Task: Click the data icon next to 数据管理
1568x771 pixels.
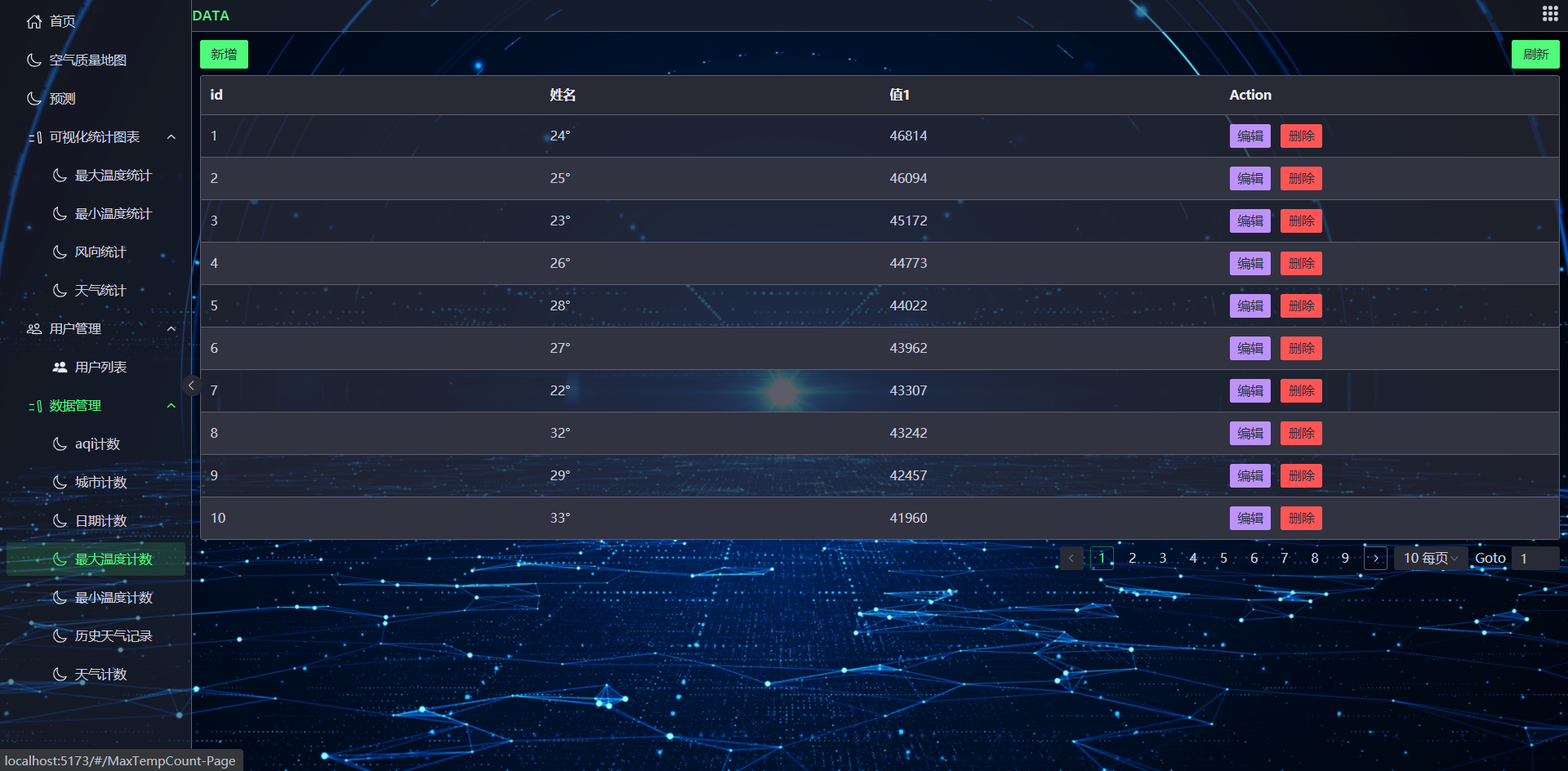Action: (x=33, y=405)
